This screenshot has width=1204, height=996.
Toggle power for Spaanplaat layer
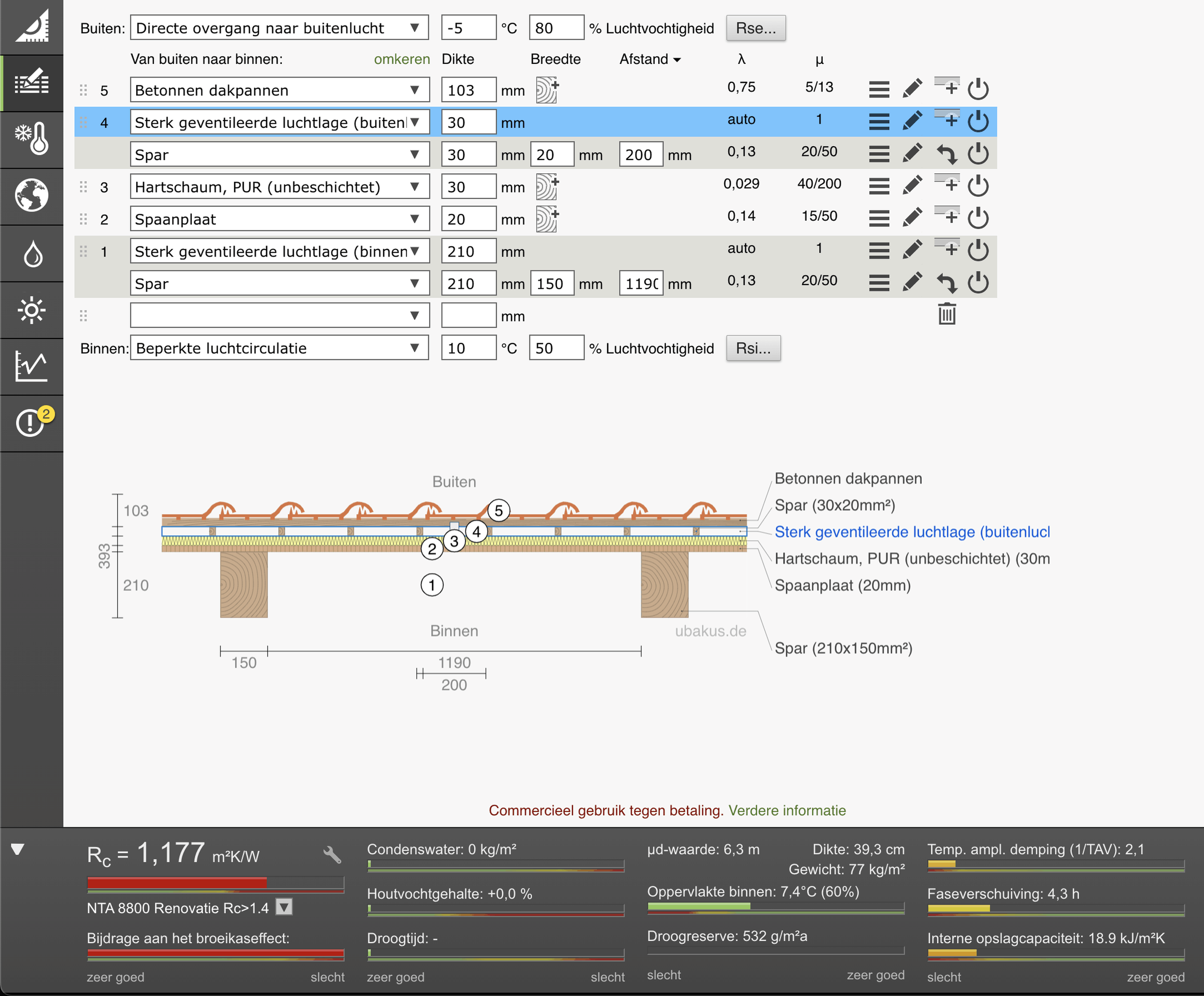click(x=978, y=218)
